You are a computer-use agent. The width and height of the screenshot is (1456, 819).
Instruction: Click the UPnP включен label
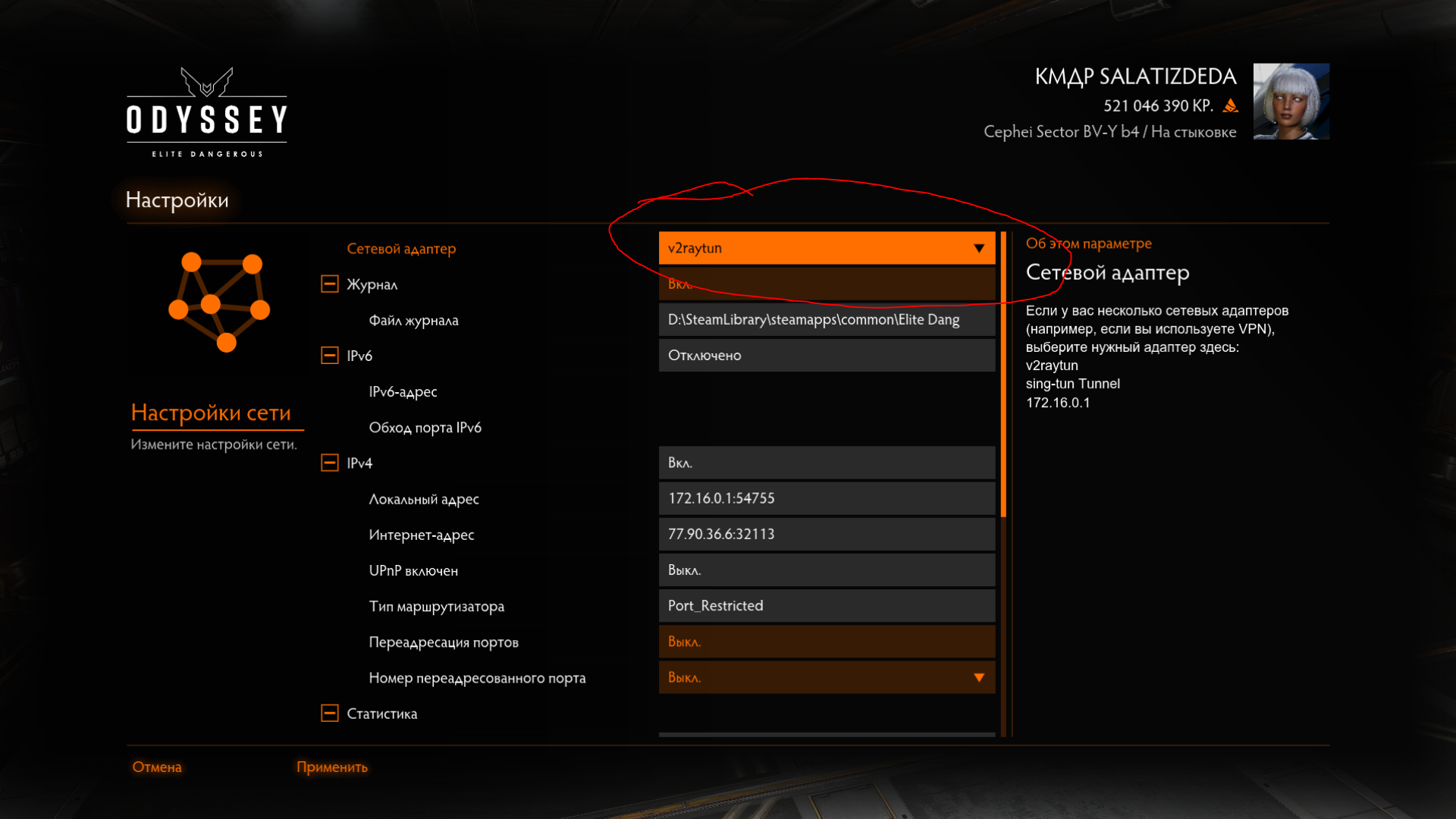click(413, 570)
